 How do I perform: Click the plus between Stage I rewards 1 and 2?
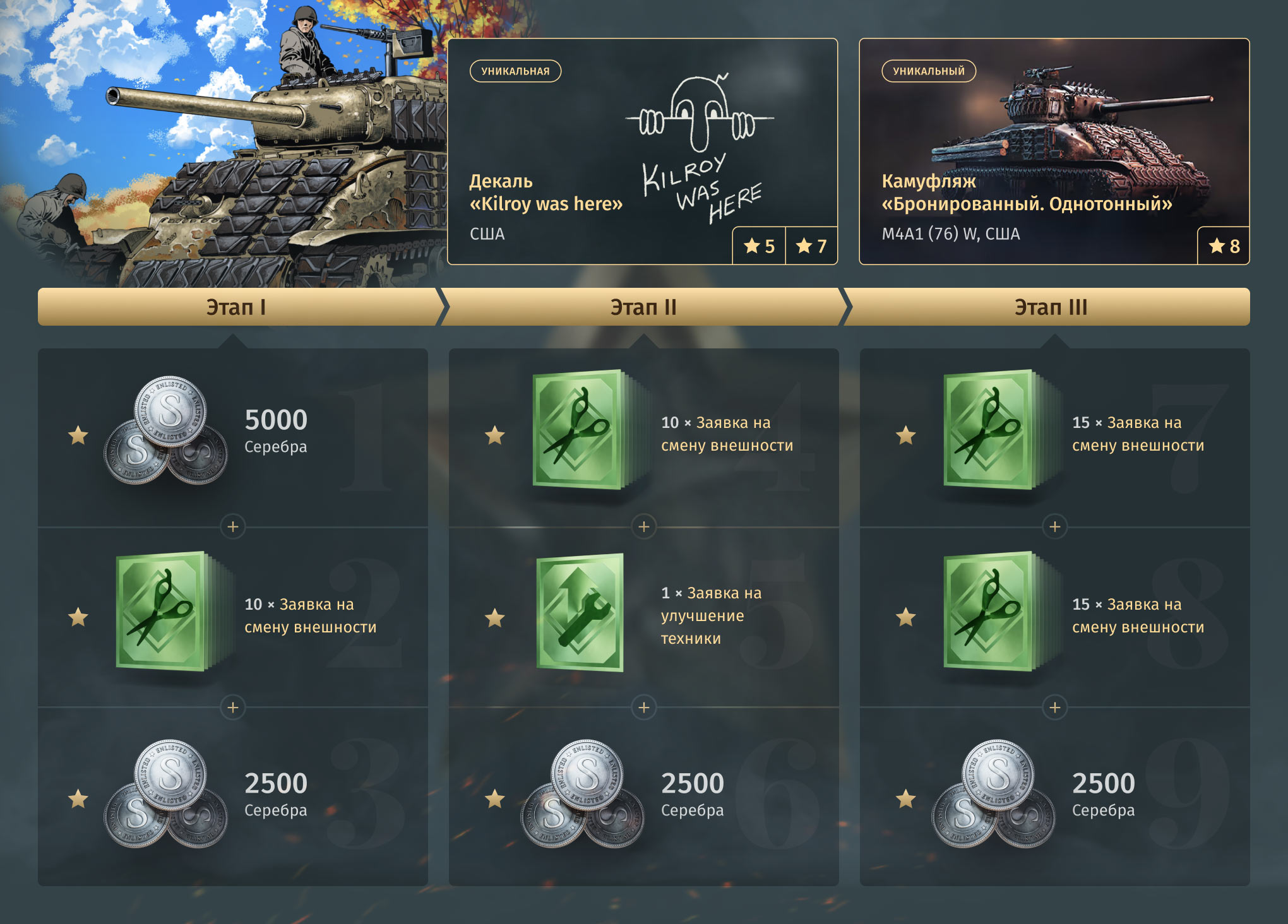pos(233,526)
